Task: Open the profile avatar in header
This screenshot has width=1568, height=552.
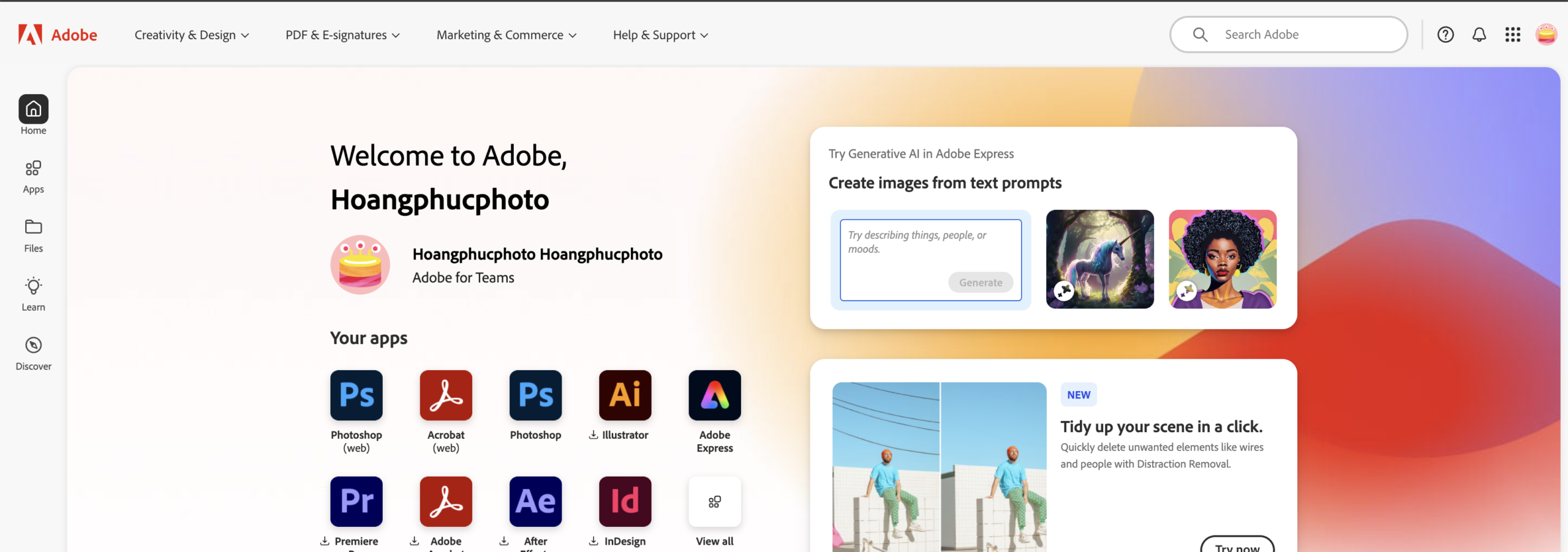Action: (x=1547, y=35)
